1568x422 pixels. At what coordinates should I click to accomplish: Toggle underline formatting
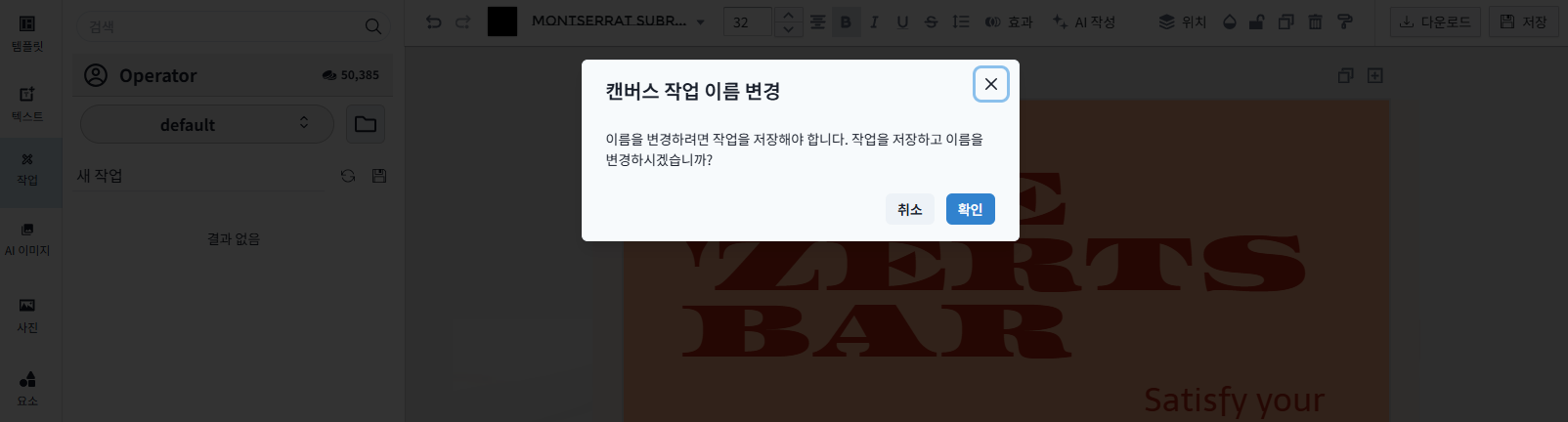tap(902, 21)
